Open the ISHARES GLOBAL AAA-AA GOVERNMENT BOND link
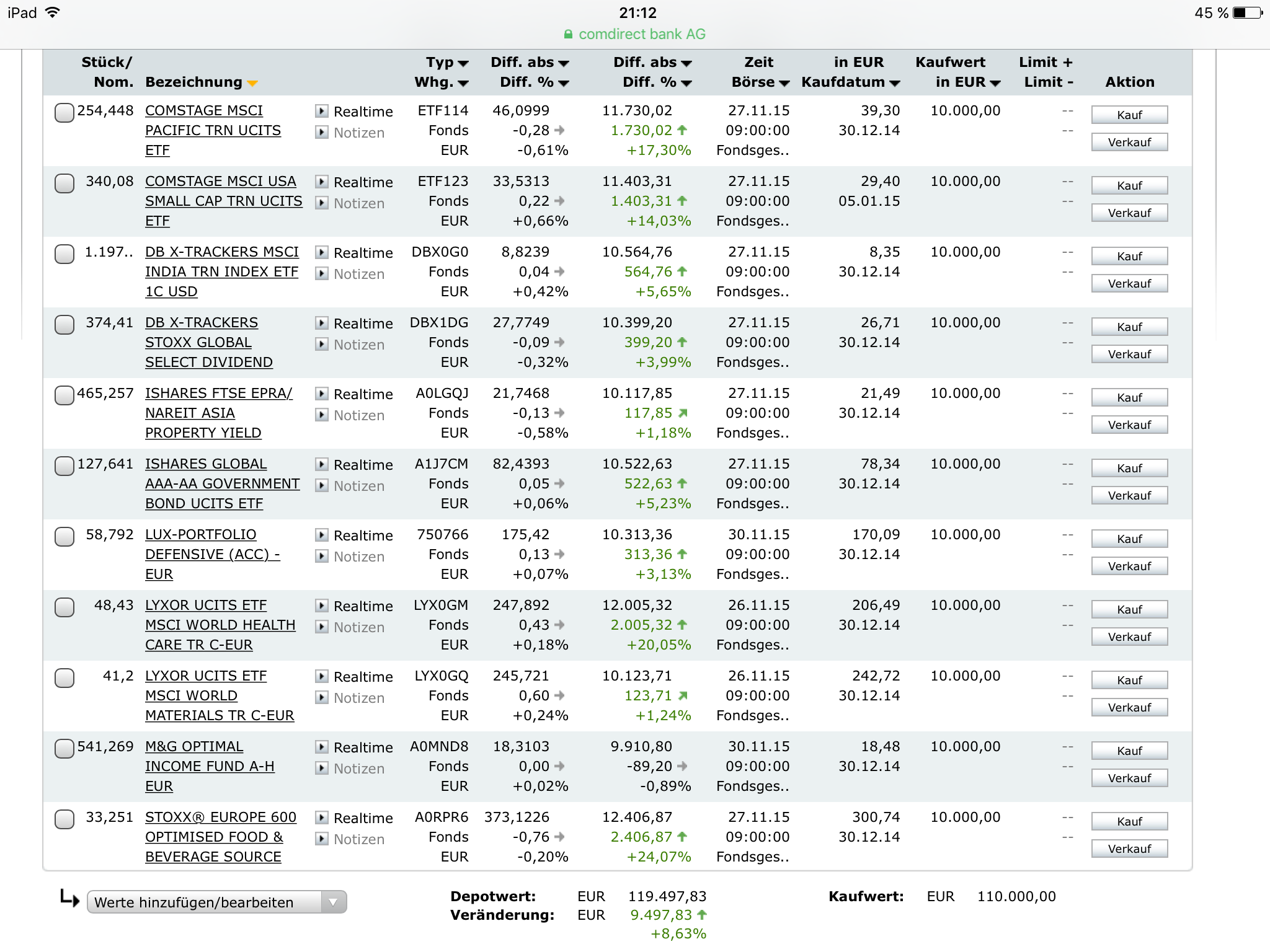1270x952 pixels. click(222, 483)
